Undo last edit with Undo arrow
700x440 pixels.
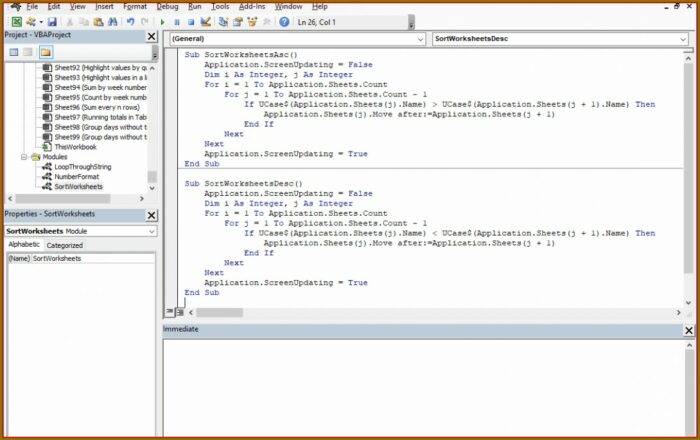coord(130,22)
